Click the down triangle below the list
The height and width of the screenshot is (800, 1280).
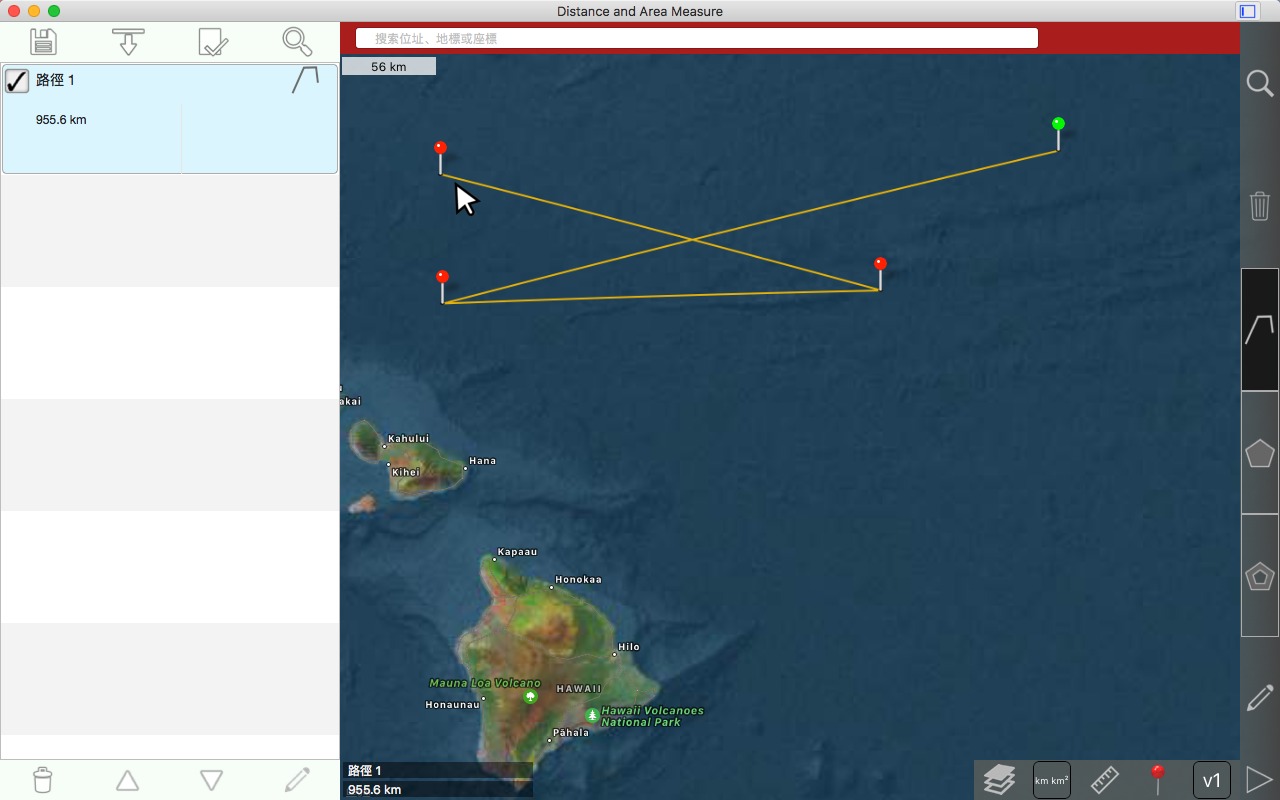(211, 780)
